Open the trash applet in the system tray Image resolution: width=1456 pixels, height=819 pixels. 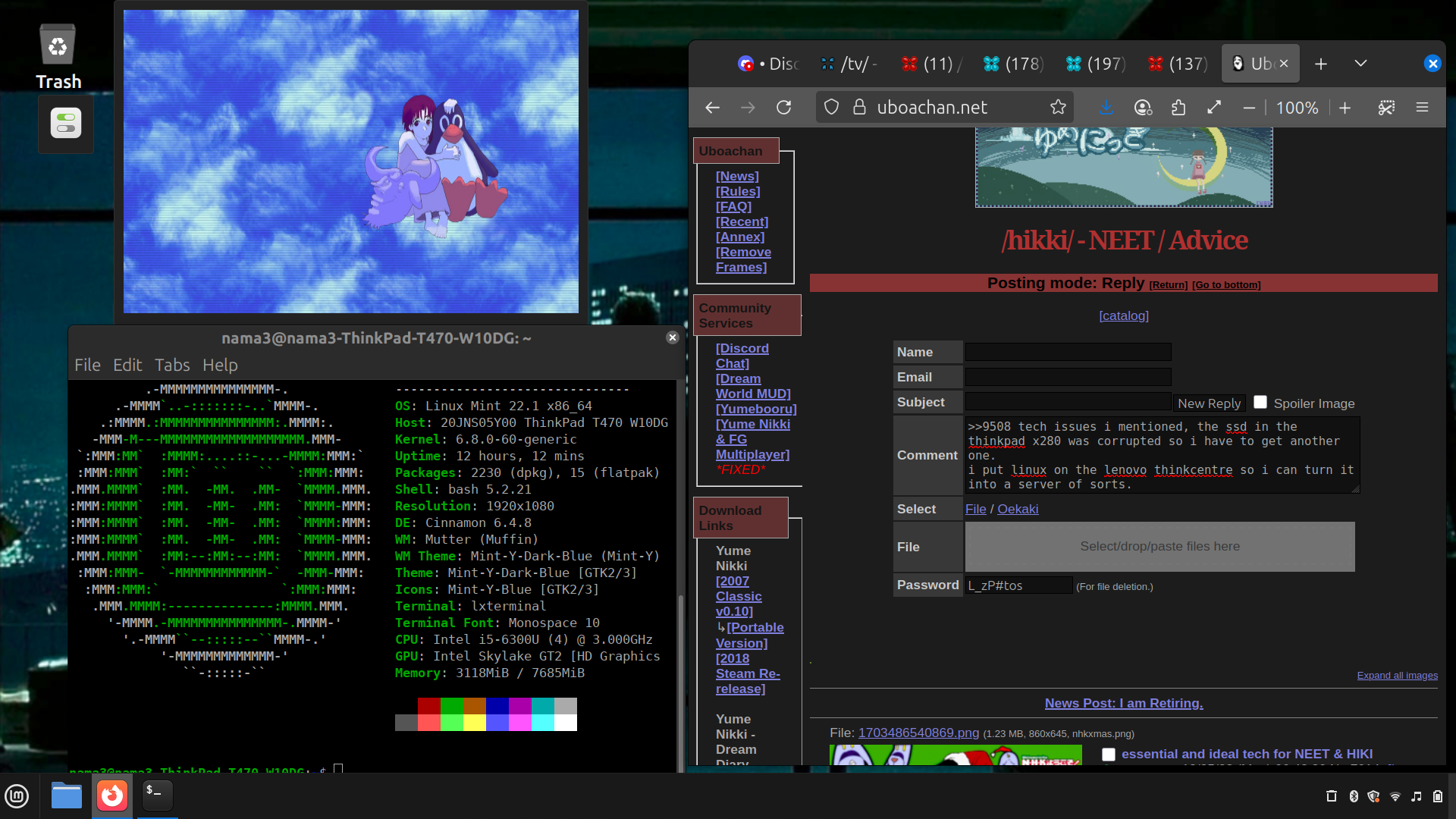click(x=1331, y=796)
